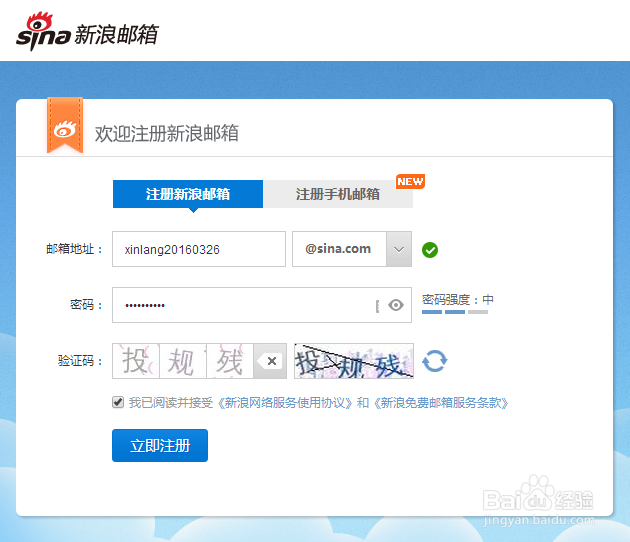The width and height of the screenshot is (630, 542).
Task: Toggle password visibility with the eye icon
Action: click(396, 305)
